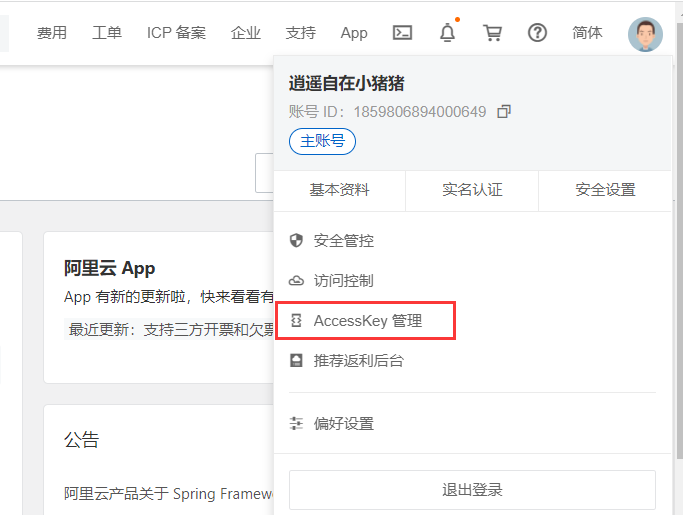
Task: Click the 公告 heading
Action: tap(82, 439)
